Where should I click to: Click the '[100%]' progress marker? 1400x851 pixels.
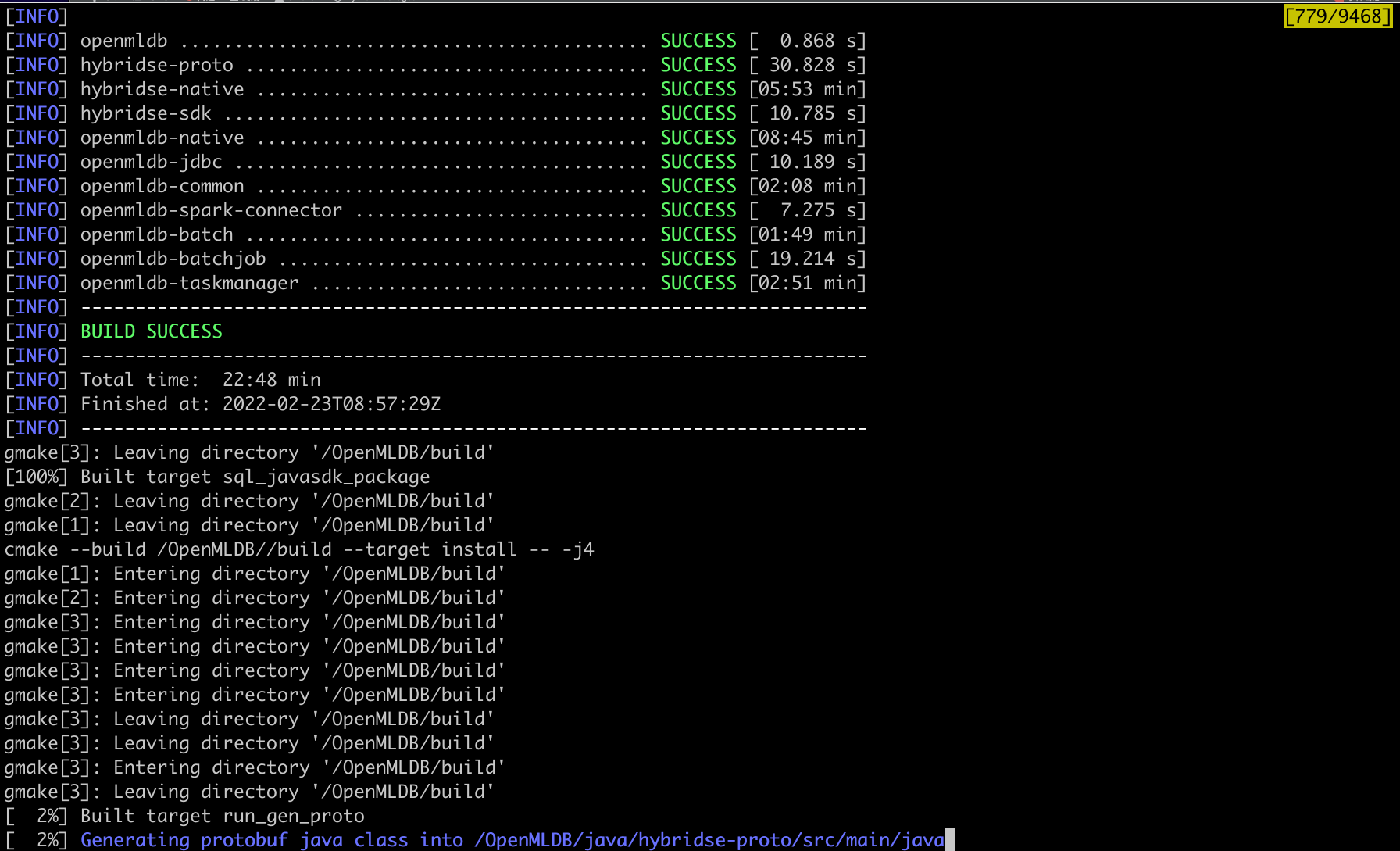pyautogui.click(x=37, y=477)
